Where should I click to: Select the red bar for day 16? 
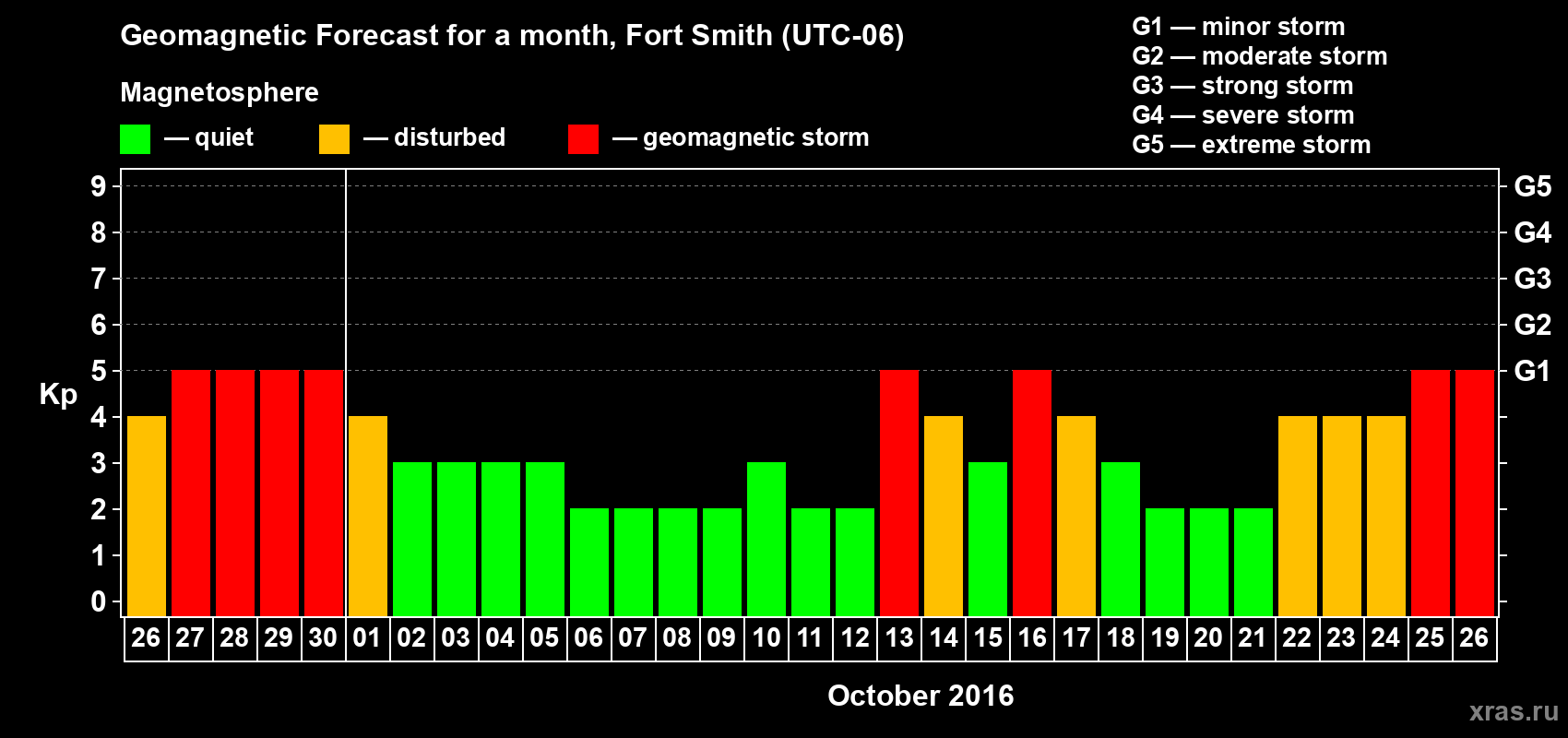pyautogui.click(x=1032, y=493)
